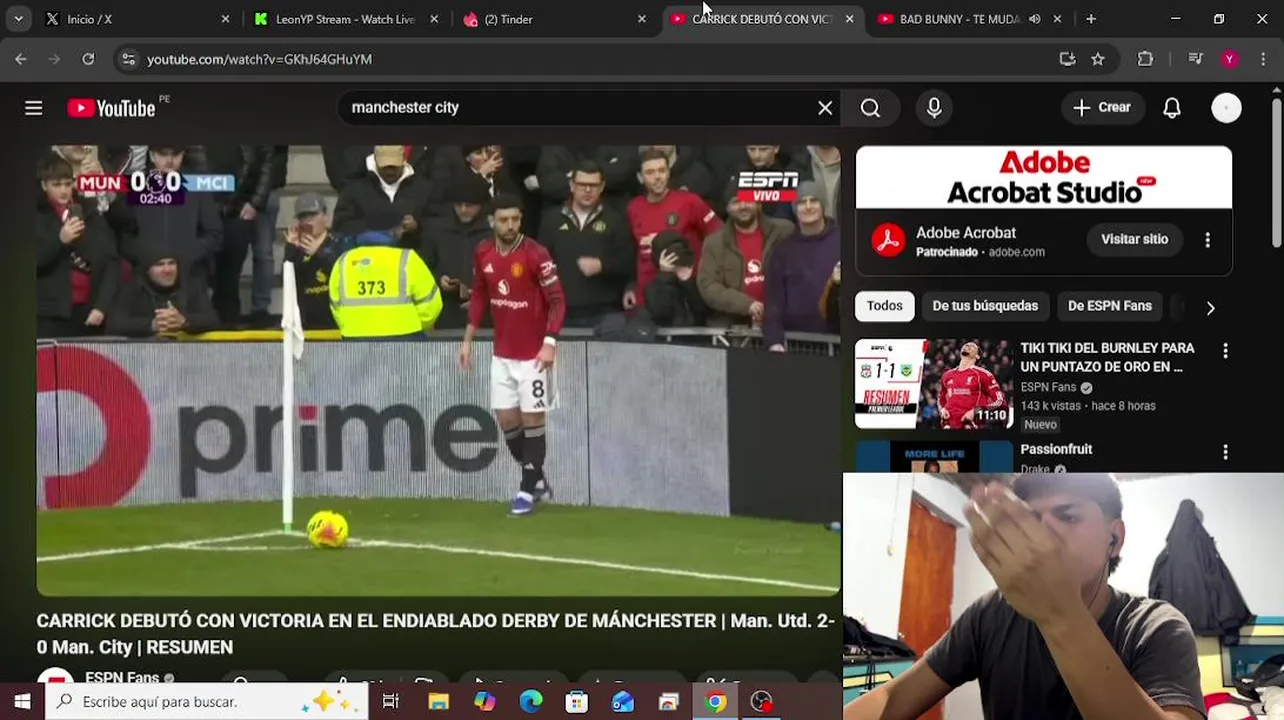This screenshot has height=720, width=1284.
Task: Mute the BAD BUNNY tab audio icon
Action: click(1034, 19)
